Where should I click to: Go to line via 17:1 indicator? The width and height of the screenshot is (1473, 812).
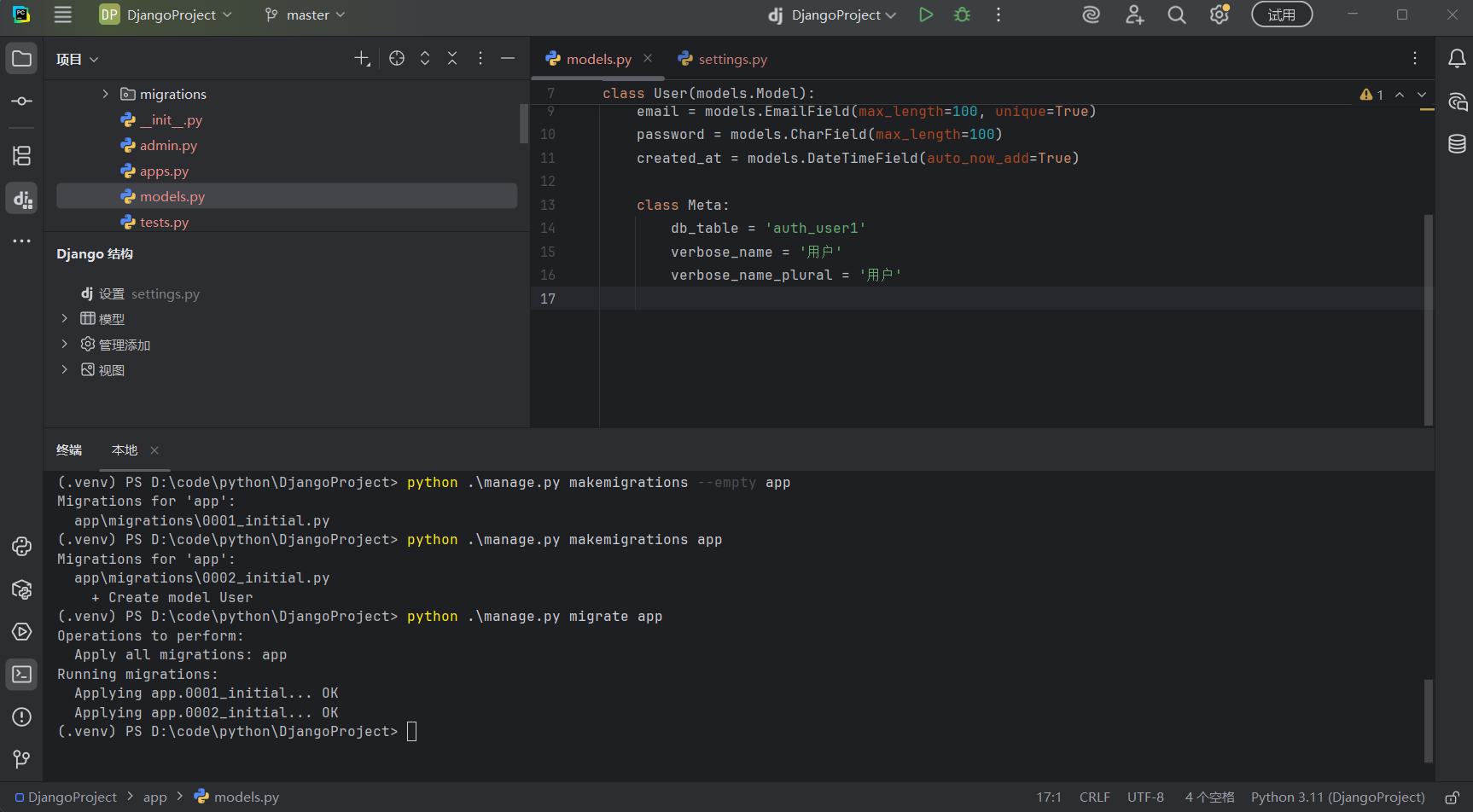(x=1049, y=797)
